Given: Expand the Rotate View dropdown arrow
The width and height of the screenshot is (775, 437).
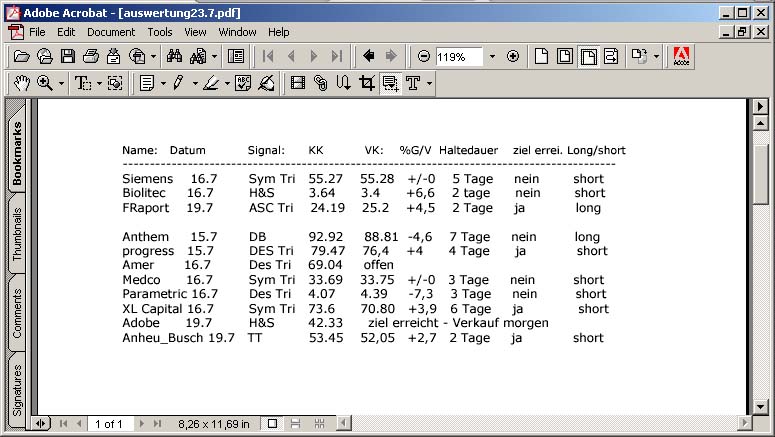Looking at the screenshot, I should [x=656, y=57].
